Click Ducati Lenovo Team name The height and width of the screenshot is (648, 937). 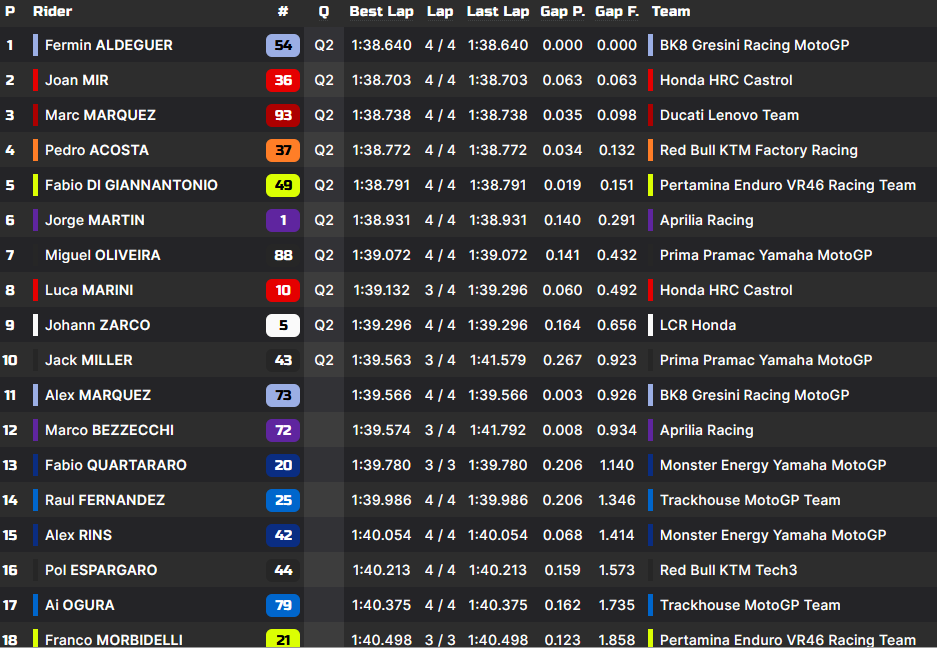tap(729, 115)
